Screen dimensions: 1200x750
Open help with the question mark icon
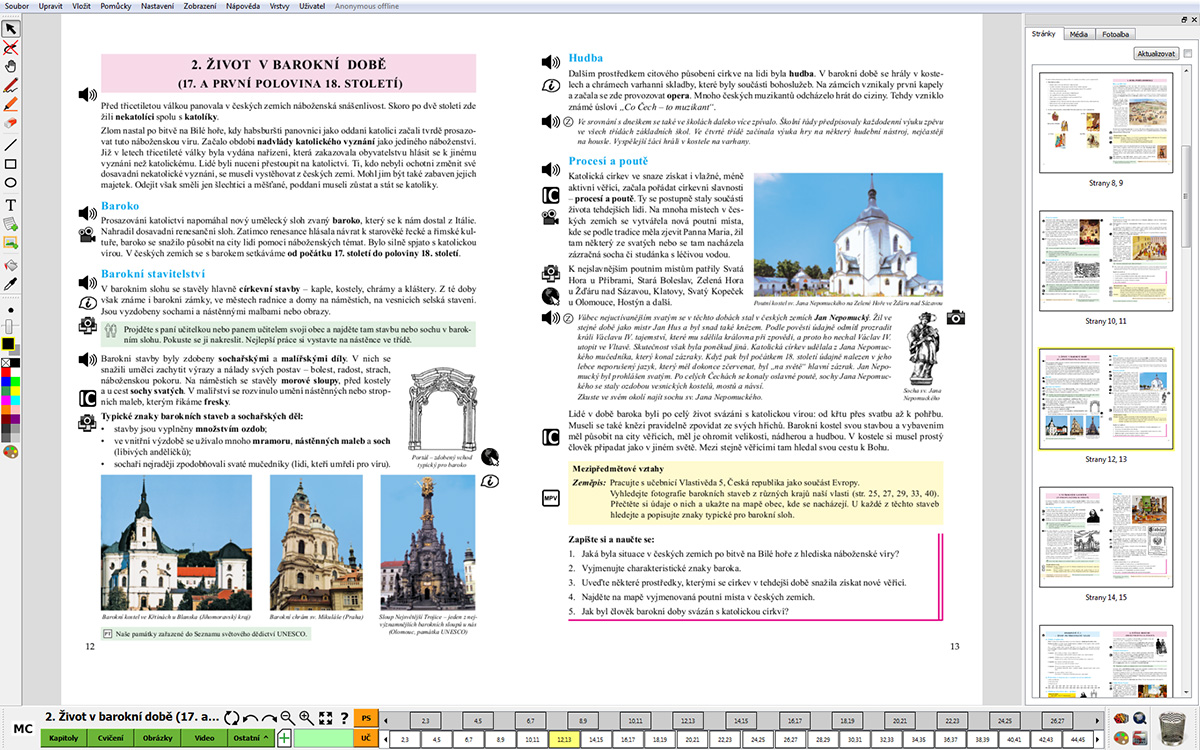tap(344, 717)
